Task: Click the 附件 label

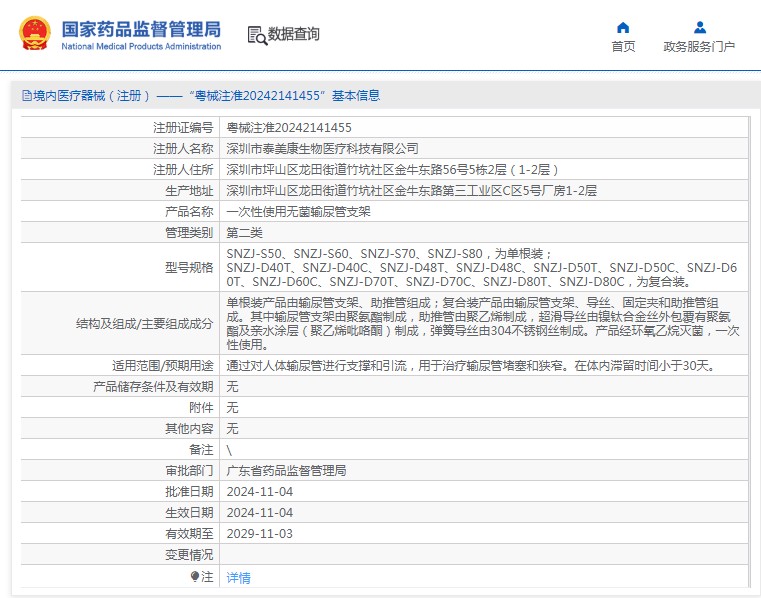Action: (201, 407)
